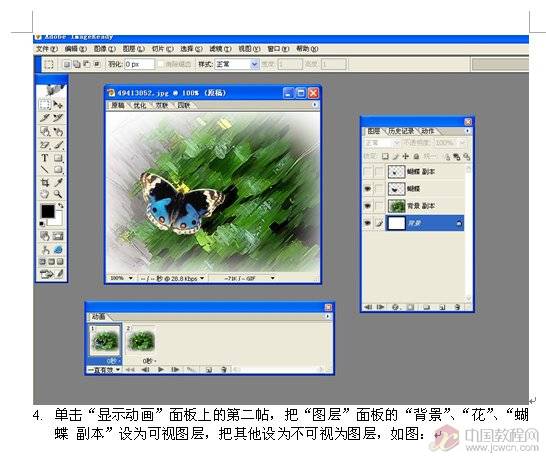Toggle link box of 背景 副本 layer
546x458 pixels.
point(379,205)
